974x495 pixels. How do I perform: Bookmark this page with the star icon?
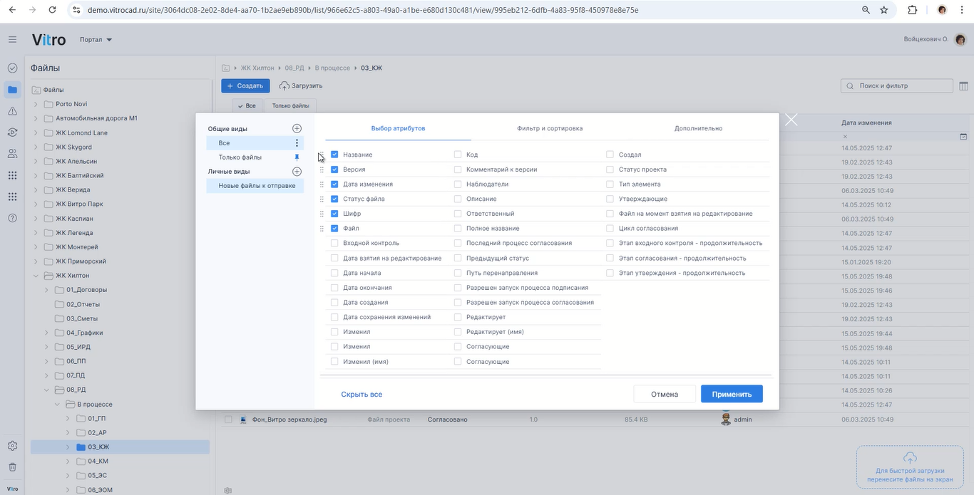[884, 9]
